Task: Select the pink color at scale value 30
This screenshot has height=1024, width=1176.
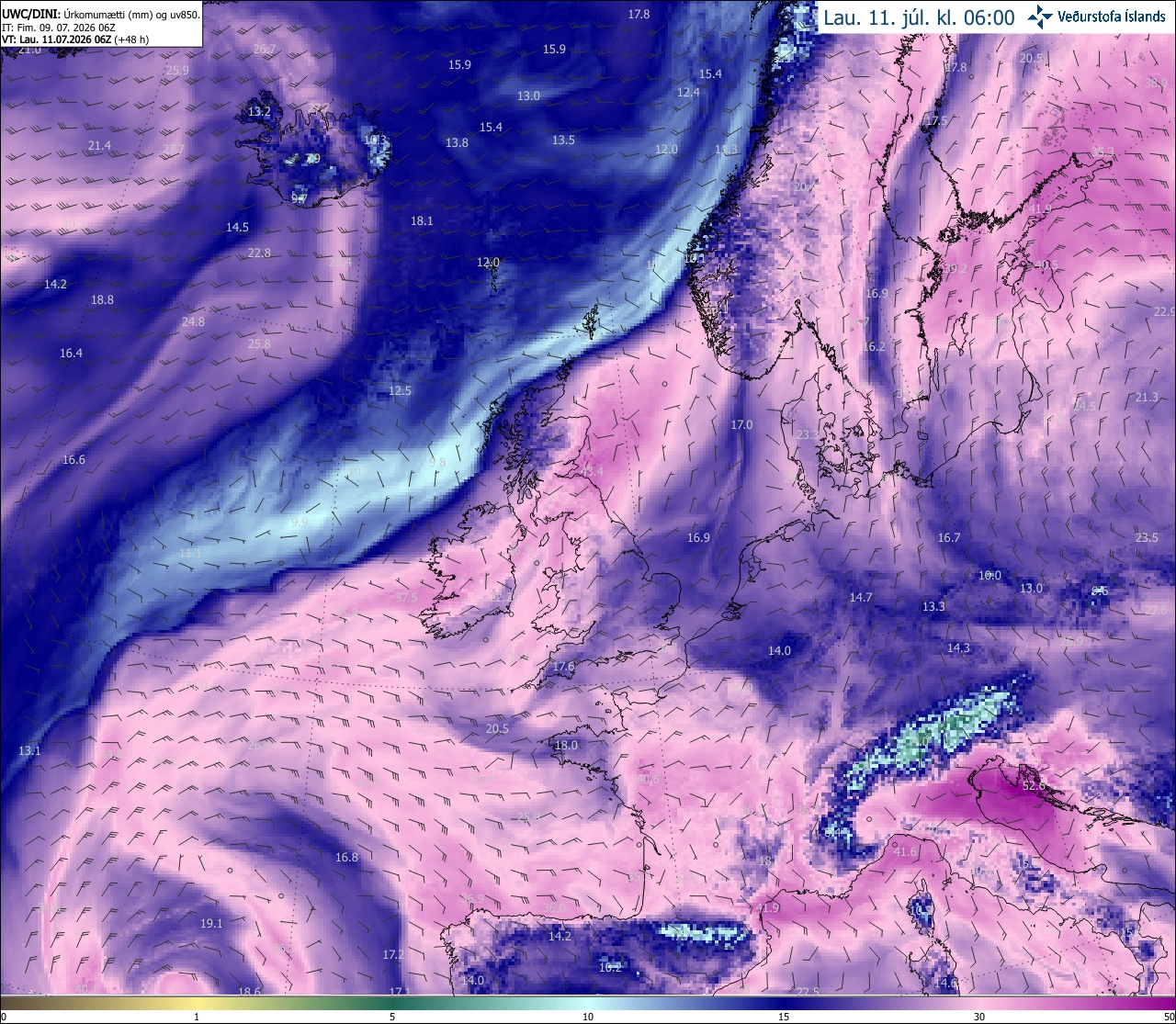Action: pos(979,1003)
